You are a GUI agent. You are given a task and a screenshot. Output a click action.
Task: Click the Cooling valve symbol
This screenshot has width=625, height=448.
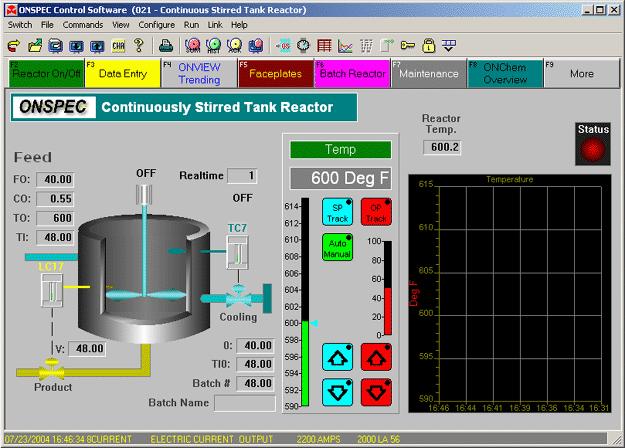pos(238,297)
